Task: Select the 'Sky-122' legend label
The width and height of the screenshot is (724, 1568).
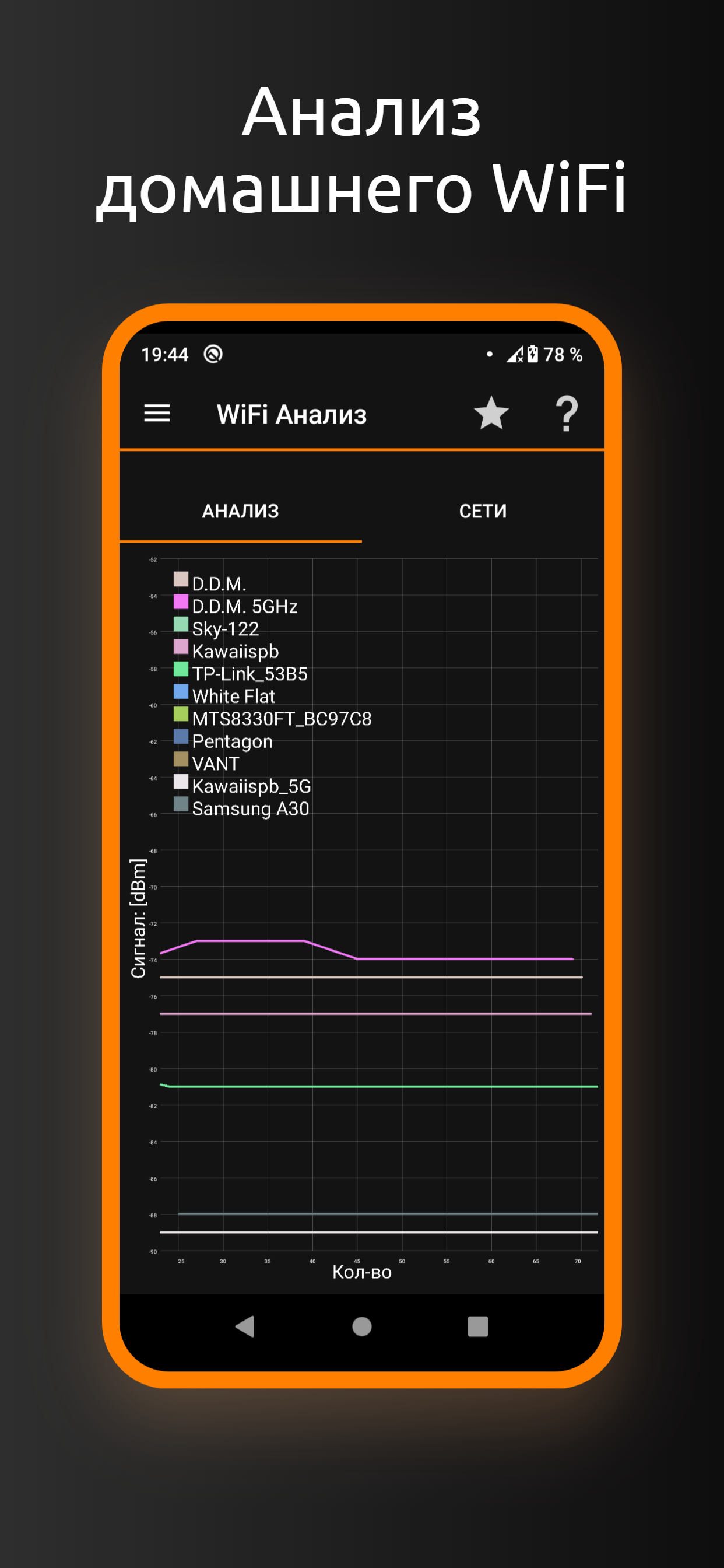Action: pos(226,629)
